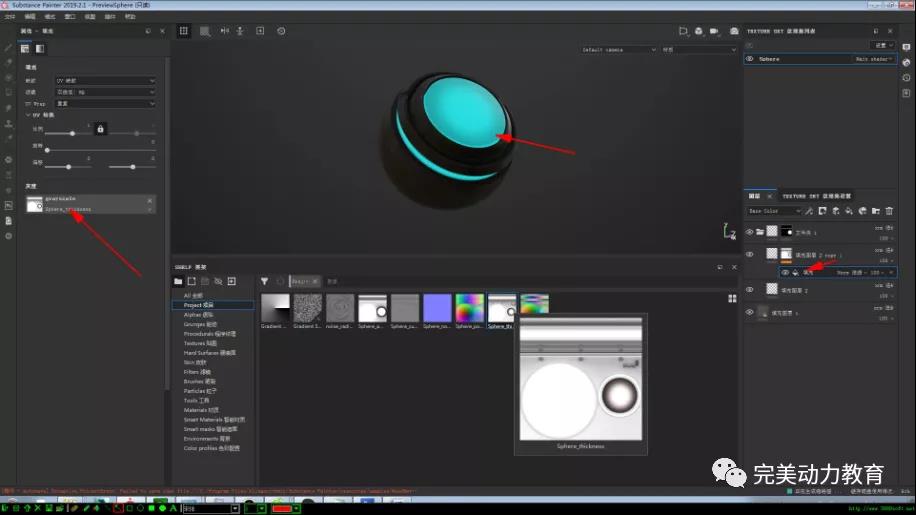
Task: Switch to Texture Set settings tab
Action: tap(816, 196)
